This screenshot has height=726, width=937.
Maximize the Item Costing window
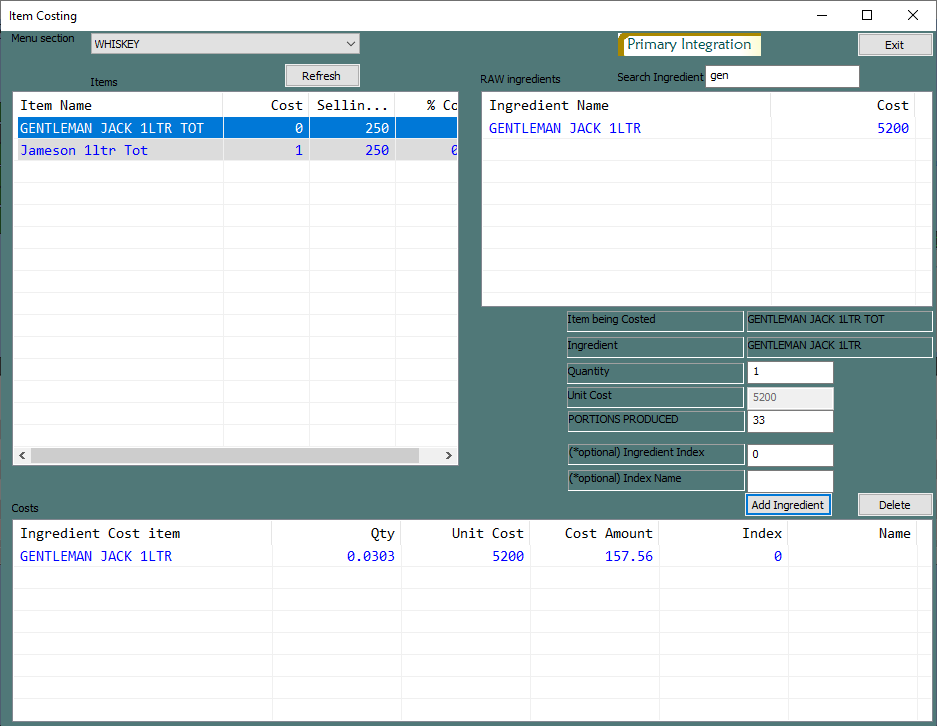[867, 16]
